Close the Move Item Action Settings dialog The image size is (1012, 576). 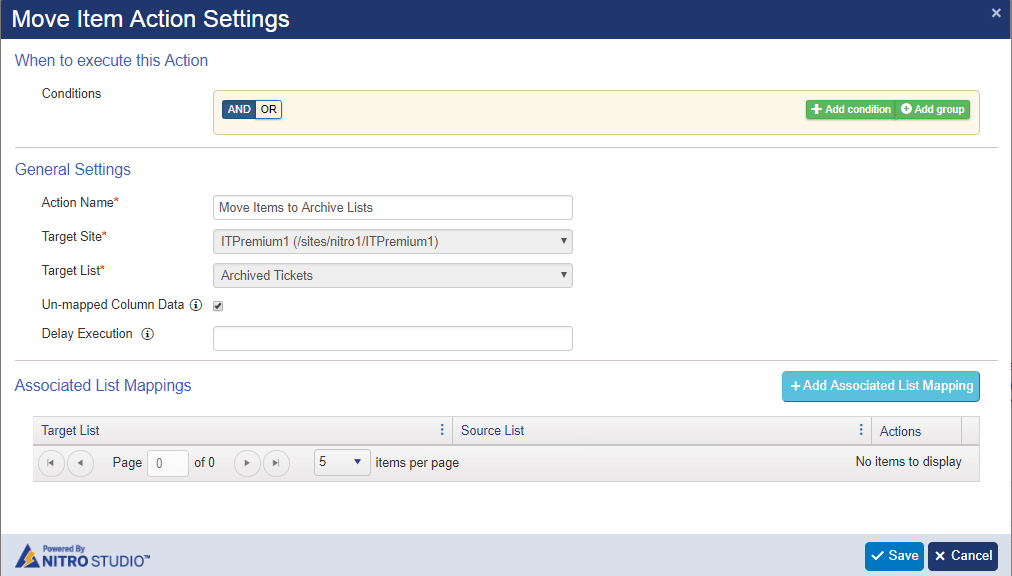(x=996, y=13)
